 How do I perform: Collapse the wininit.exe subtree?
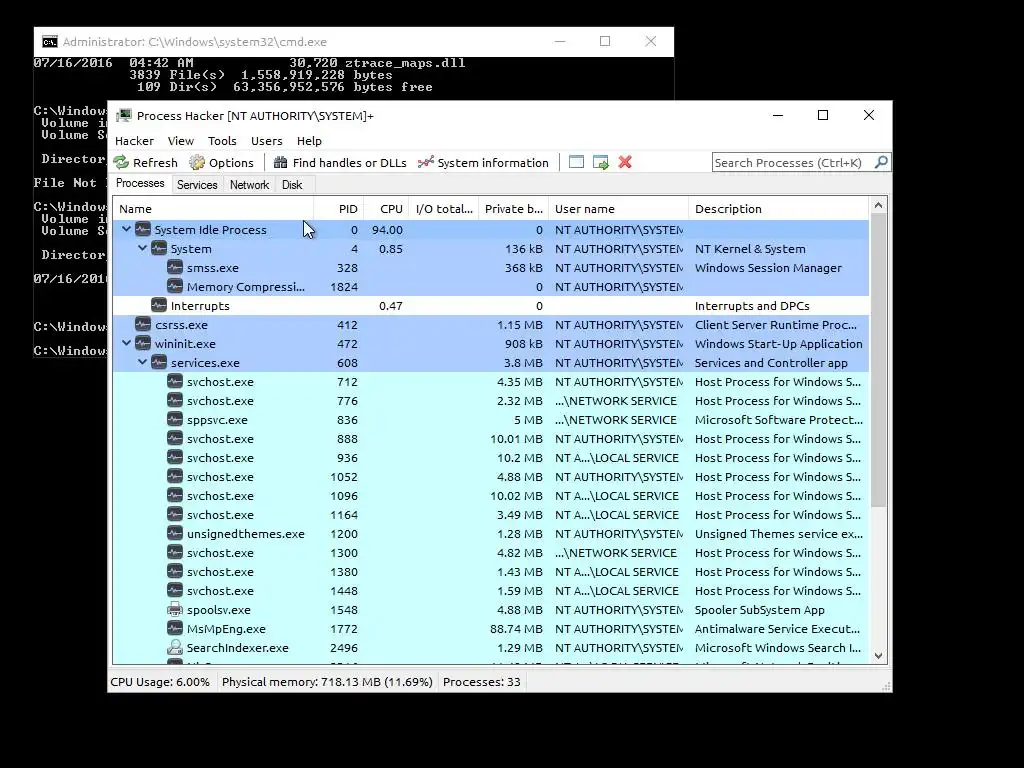127,343
